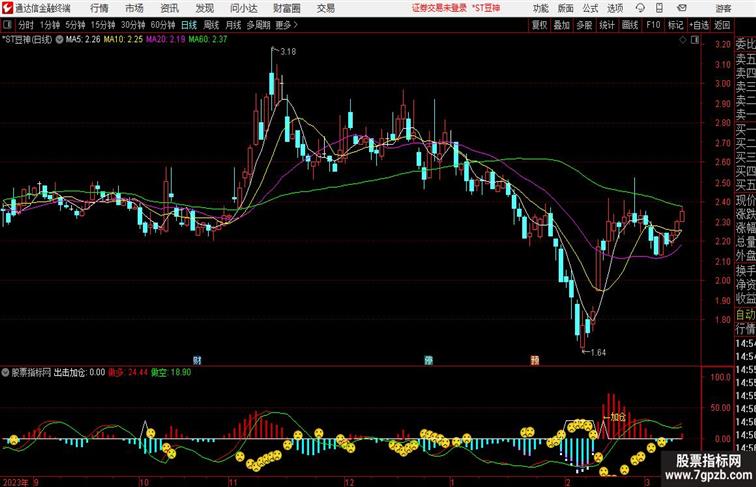Image resolution: width=756 pixels, height=487 pixels.
Task: Click the 3.18 high price label
Action: (x=288, y=52)
